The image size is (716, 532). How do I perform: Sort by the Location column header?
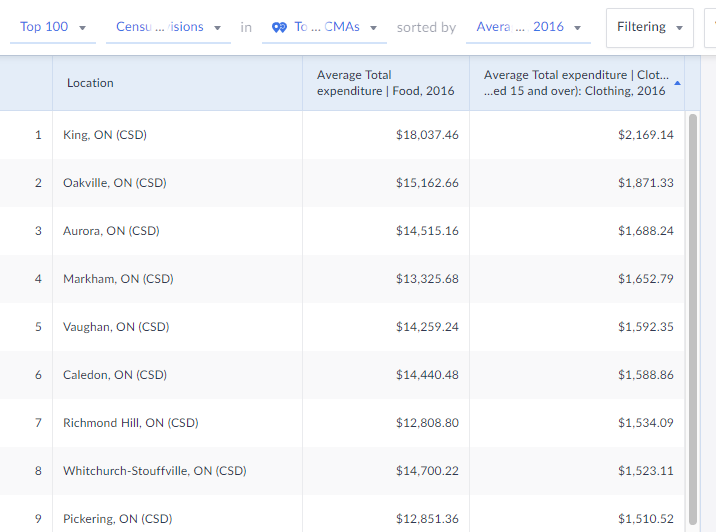click(90, 83)
